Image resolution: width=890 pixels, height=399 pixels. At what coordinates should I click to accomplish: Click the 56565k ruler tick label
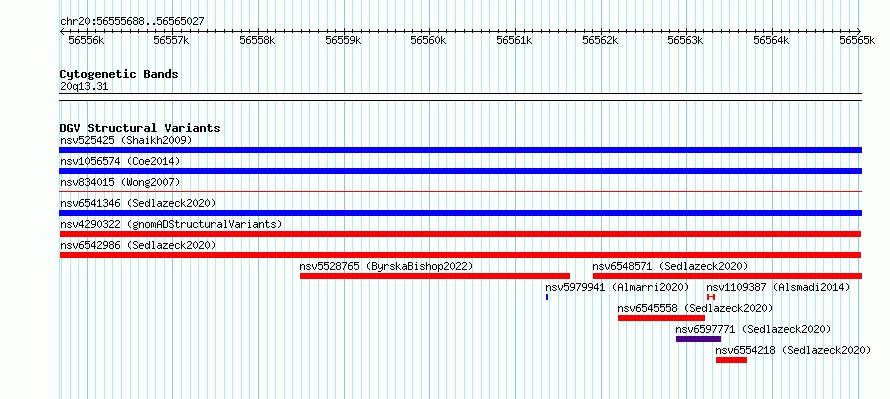[x=857, y=40]
